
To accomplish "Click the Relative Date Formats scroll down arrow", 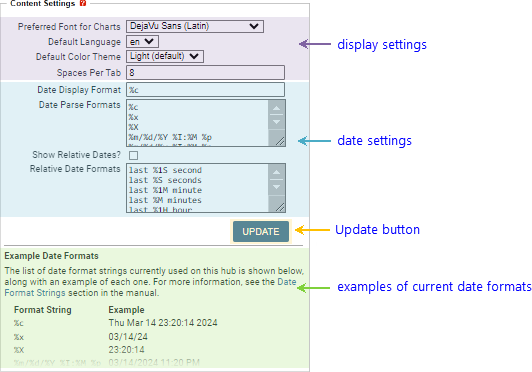I will click(x=277, y=187).
